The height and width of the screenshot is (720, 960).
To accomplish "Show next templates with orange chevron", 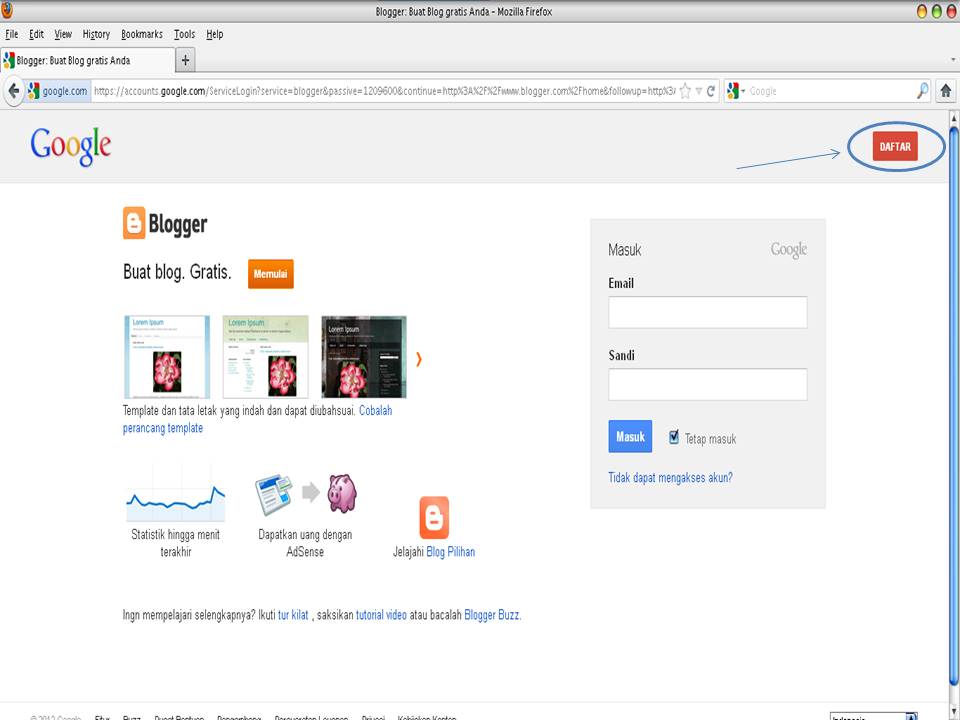I will [x=419, y=359].
